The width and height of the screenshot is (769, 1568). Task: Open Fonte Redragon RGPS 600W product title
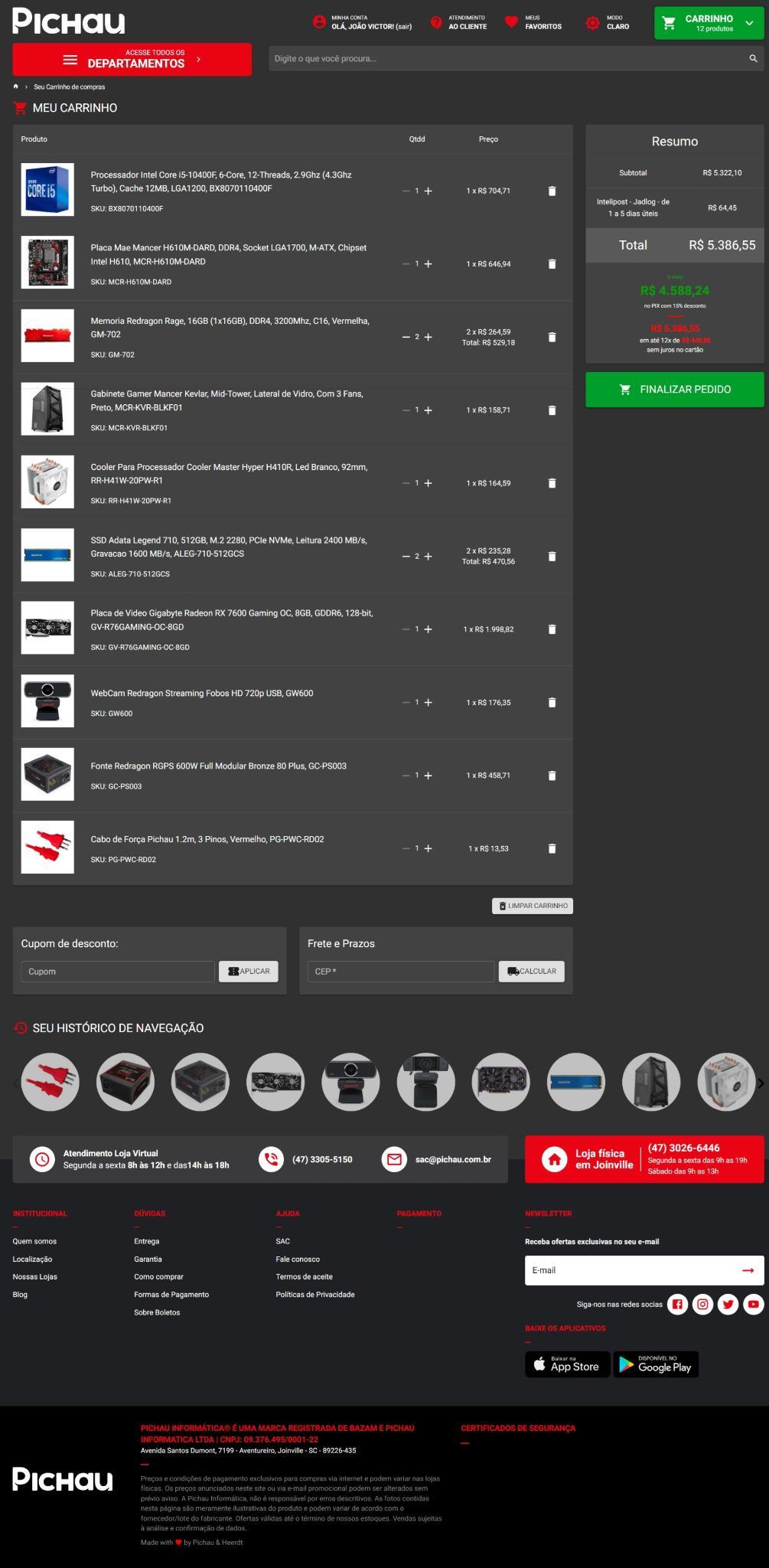(x=218, y=766)
